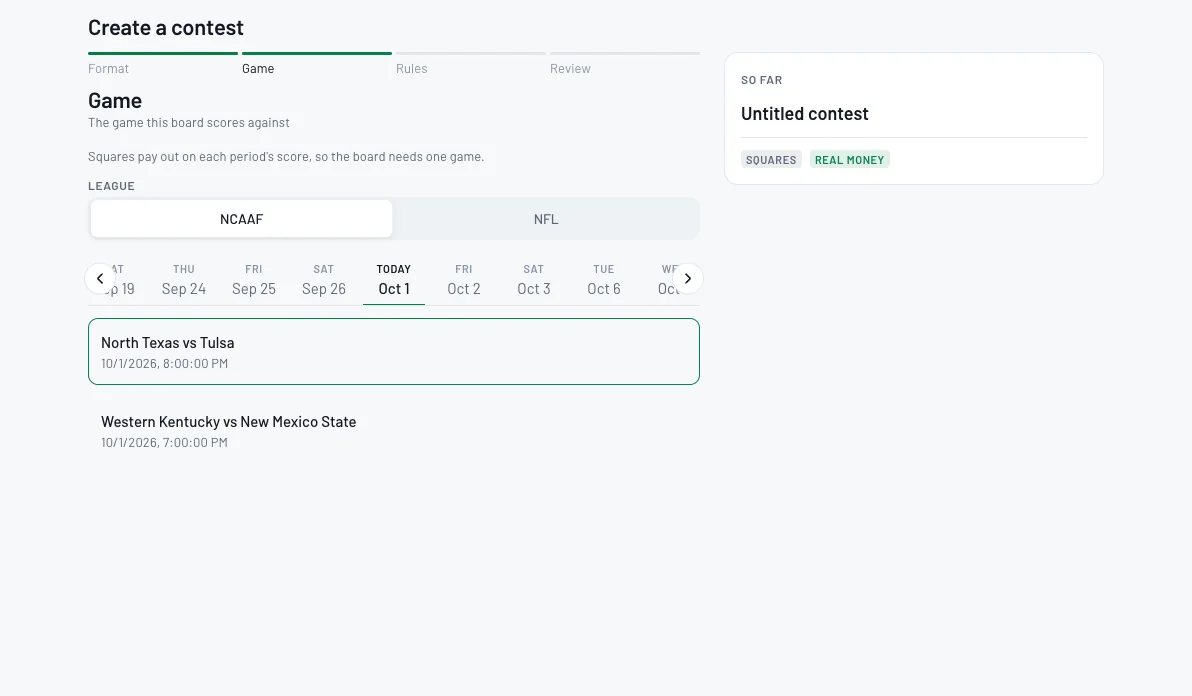This screenshot has height=696, width=1192.
Task: Choose the Tue Oct 6 date
Action: [604, 280]
